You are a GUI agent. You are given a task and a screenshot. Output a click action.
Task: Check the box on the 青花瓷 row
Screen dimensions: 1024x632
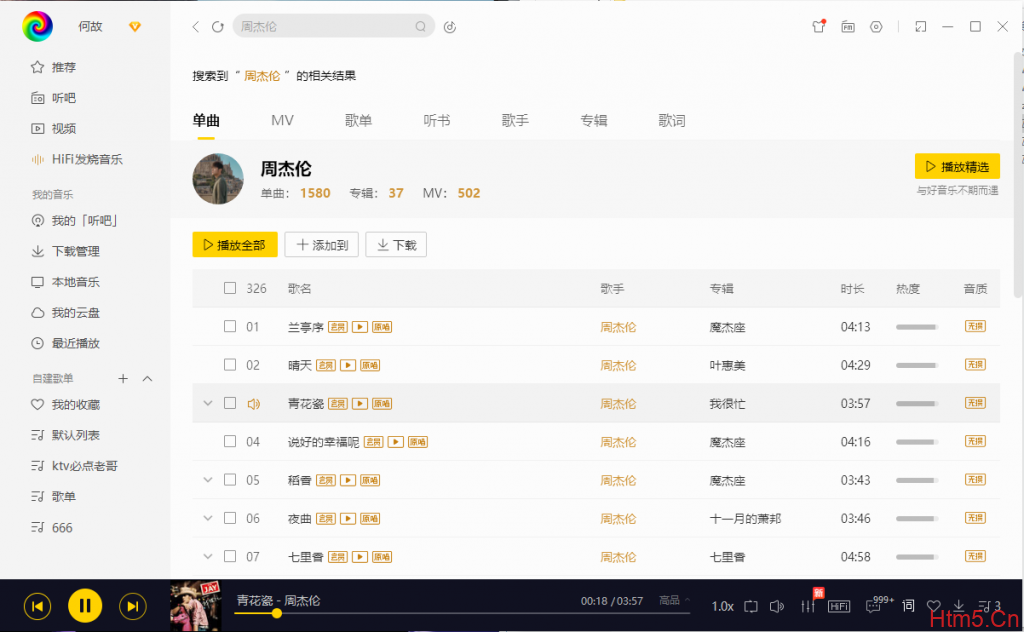click(x=230, y=403)
